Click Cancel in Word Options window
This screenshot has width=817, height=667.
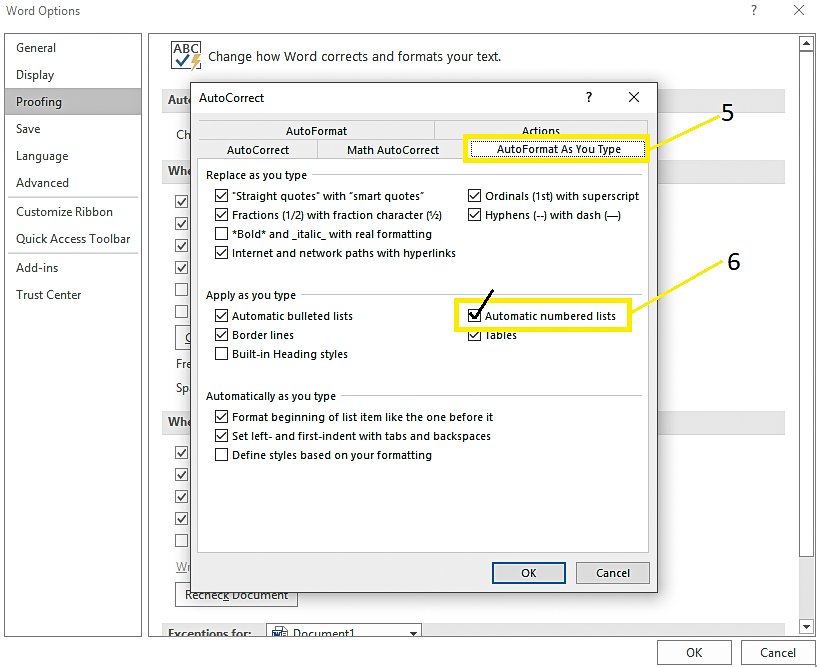click(x=777, y=652)
